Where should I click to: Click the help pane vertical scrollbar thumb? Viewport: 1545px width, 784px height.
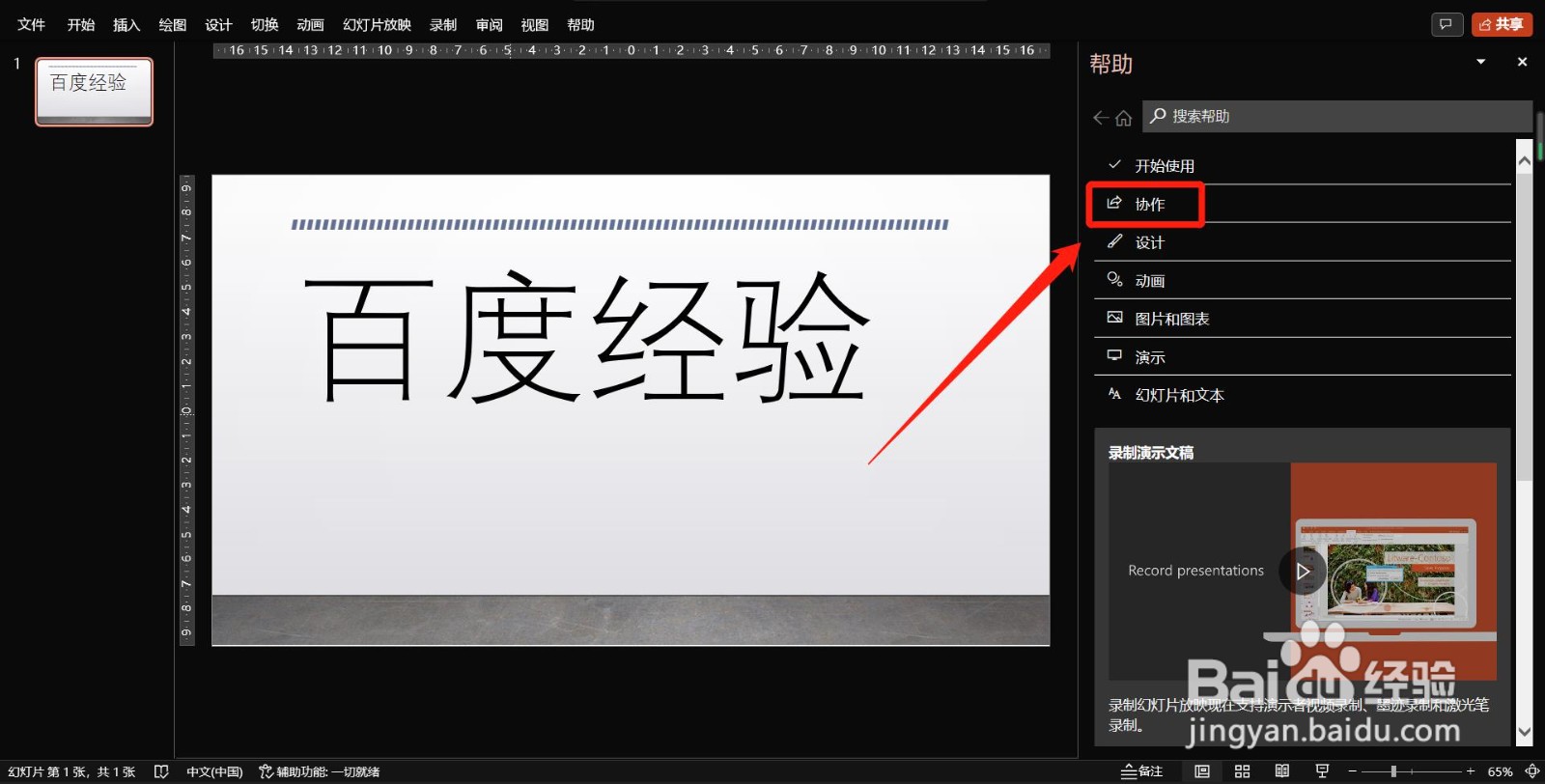1525,328
